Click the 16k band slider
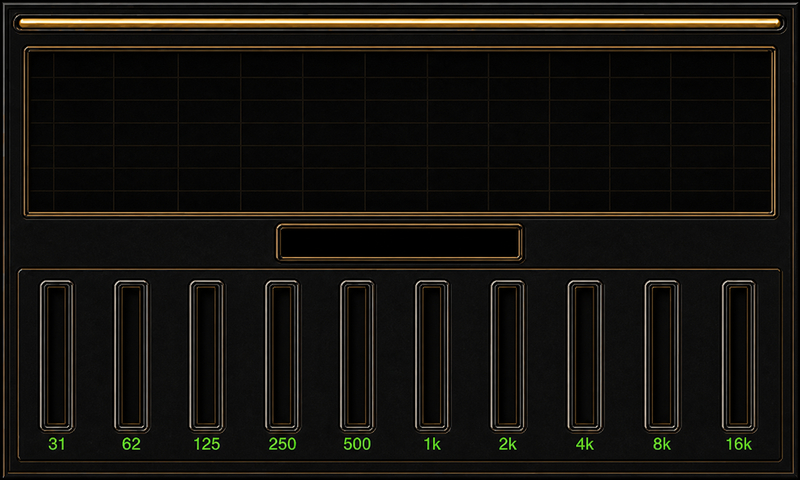Viewport: 800px width, 480px height. (739, 356)
